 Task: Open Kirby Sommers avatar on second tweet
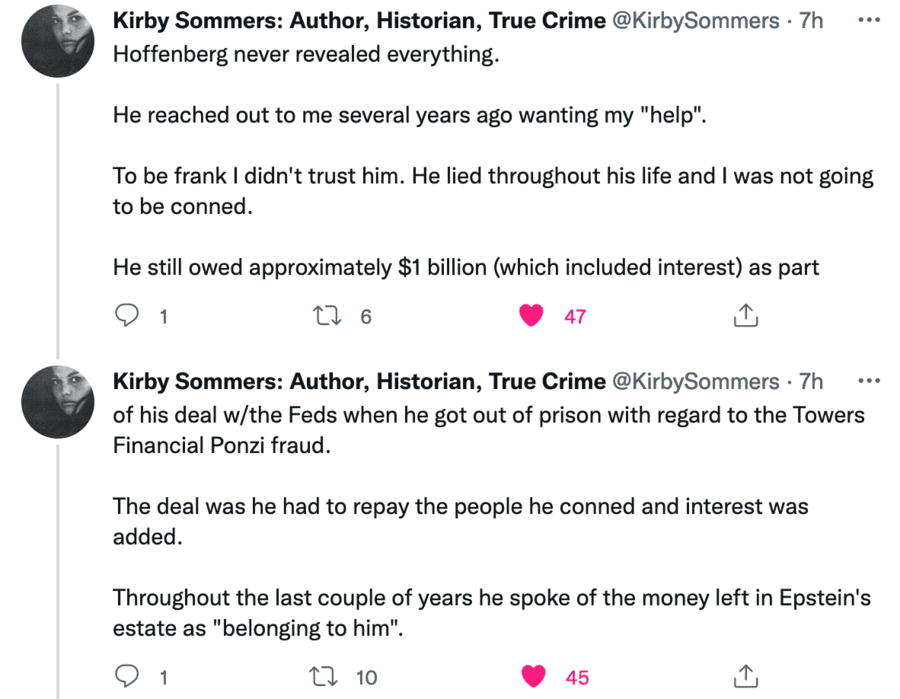(x=59, y=401)
